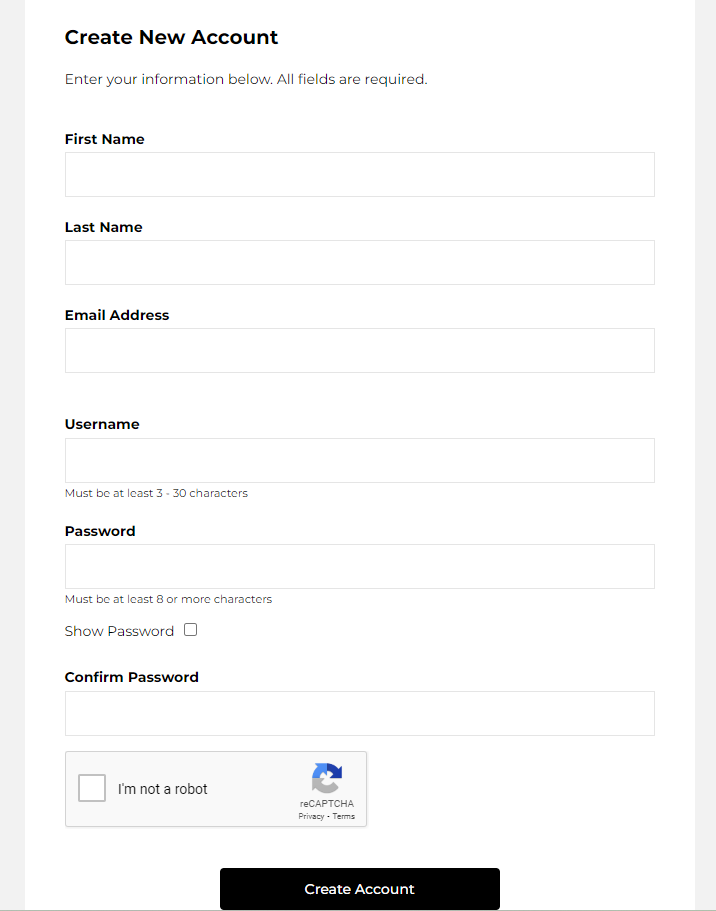Click the I'm not a robot label
This screenshot has width=716, height=911.
163,789
